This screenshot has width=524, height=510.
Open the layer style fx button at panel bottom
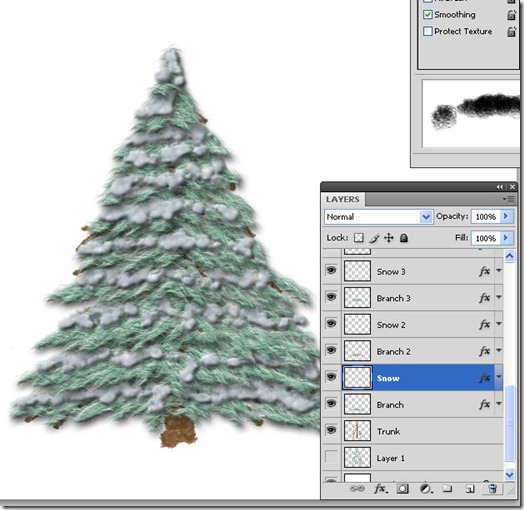(x=381, y=489)
